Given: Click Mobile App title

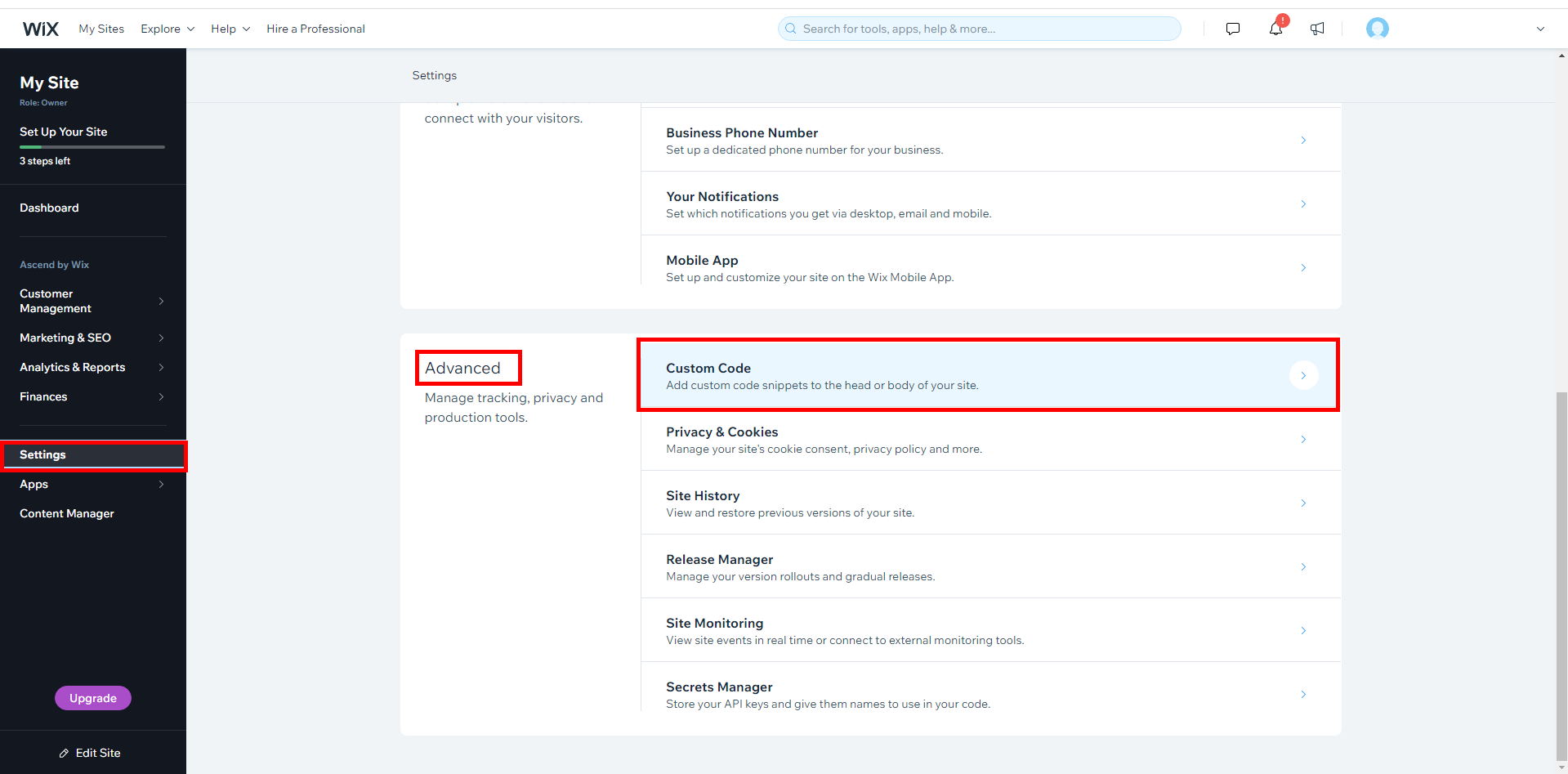Looking at the screenshot, I should pos(702,260).
